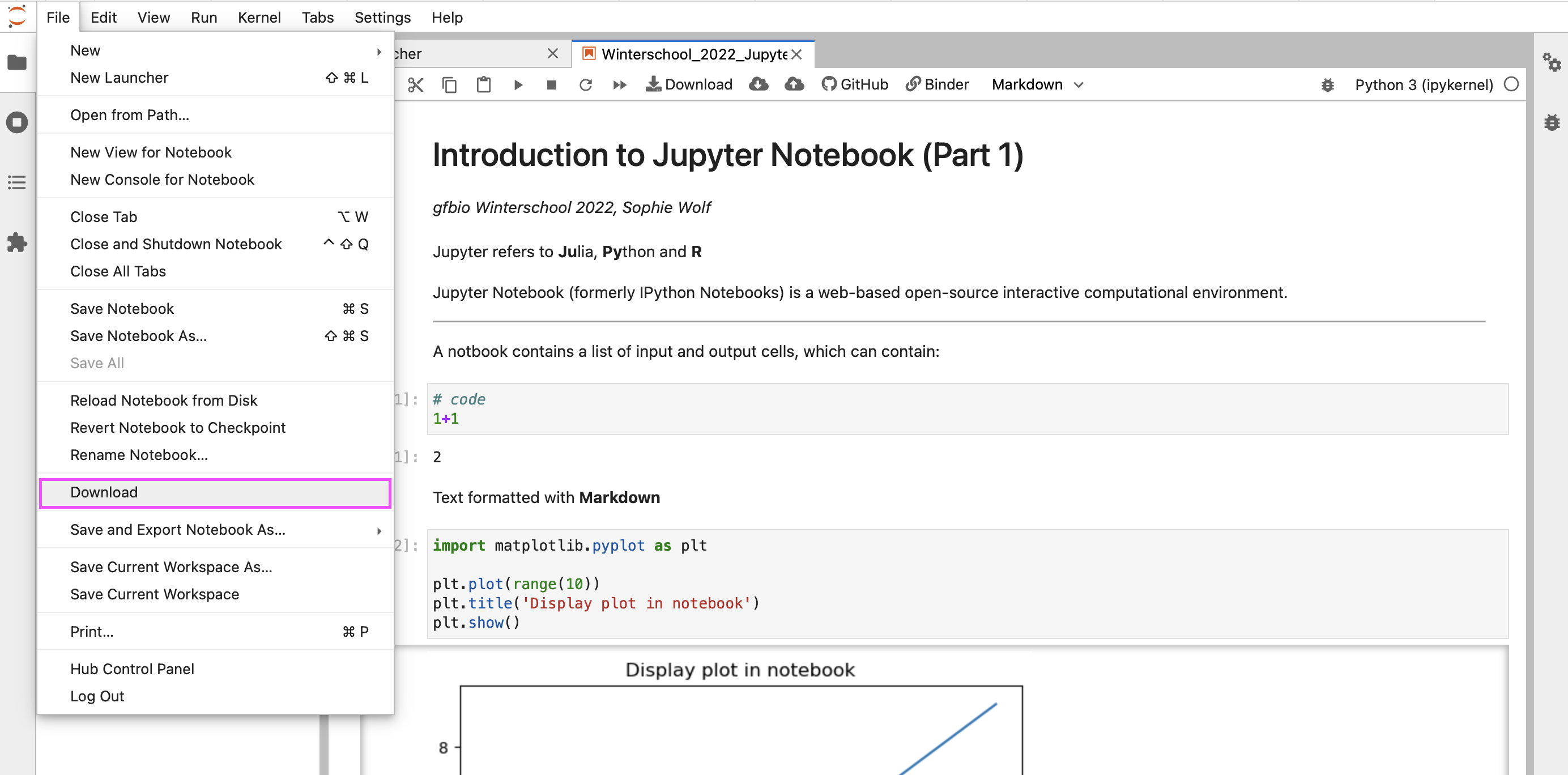Click the cloud download icon
This screenshot has height=775, width=1568.
click(x=759, y=84)
